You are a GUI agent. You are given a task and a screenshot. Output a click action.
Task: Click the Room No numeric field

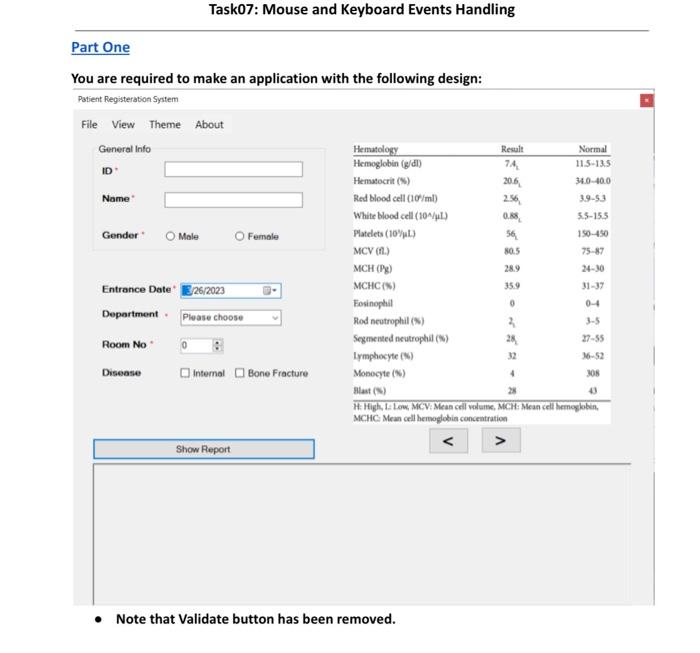(x=196, y=345)
